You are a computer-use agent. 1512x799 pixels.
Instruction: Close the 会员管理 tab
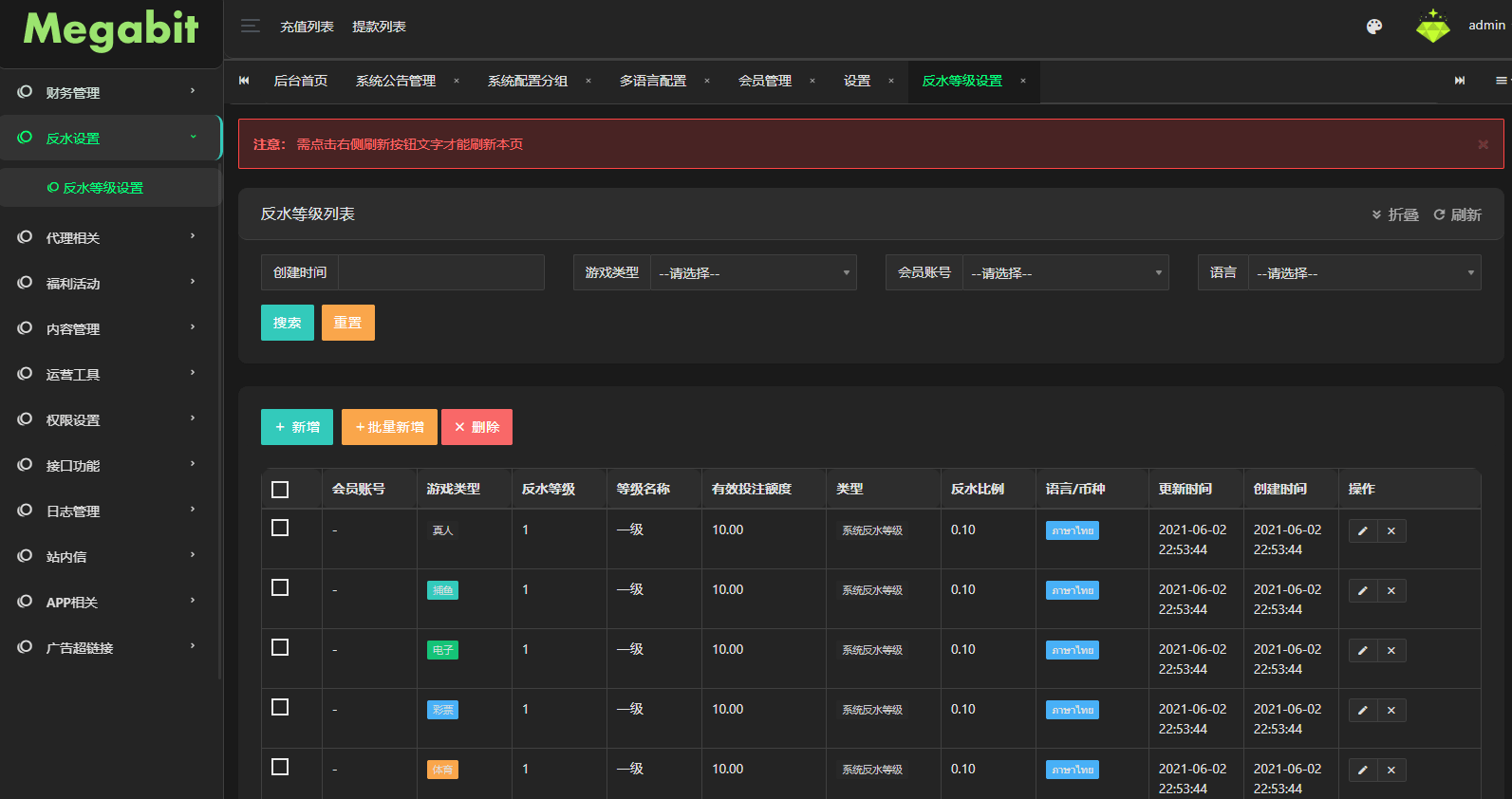click(x=812, y=82)
